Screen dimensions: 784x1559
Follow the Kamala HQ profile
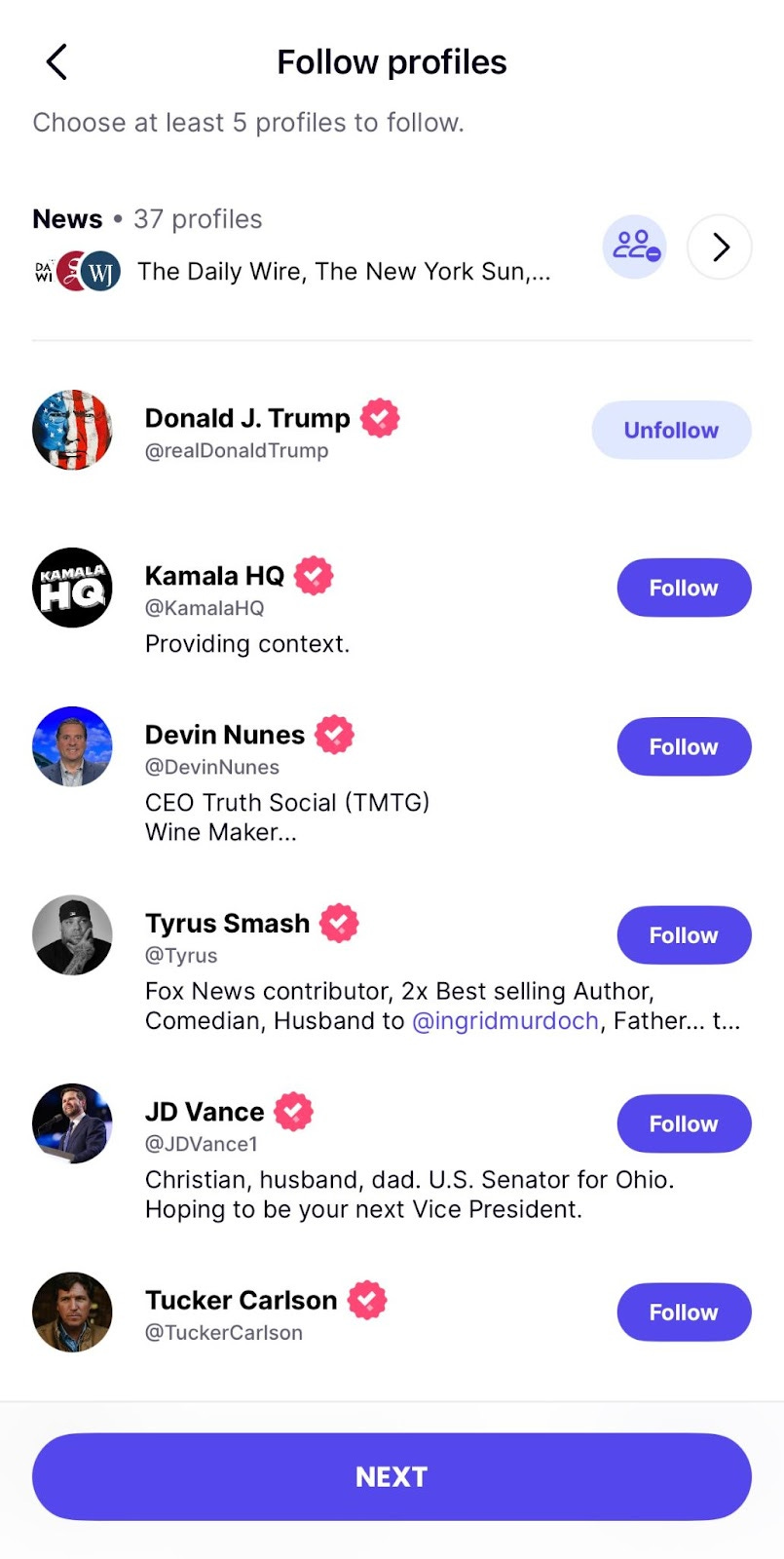(684, 589)
